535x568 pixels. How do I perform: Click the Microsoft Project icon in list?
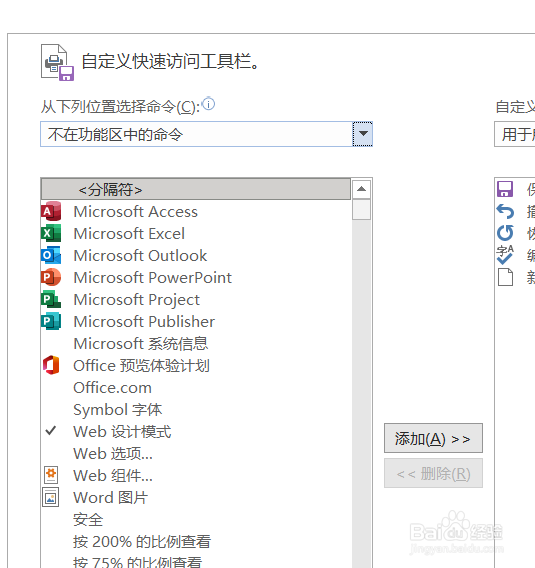[51, 299]
